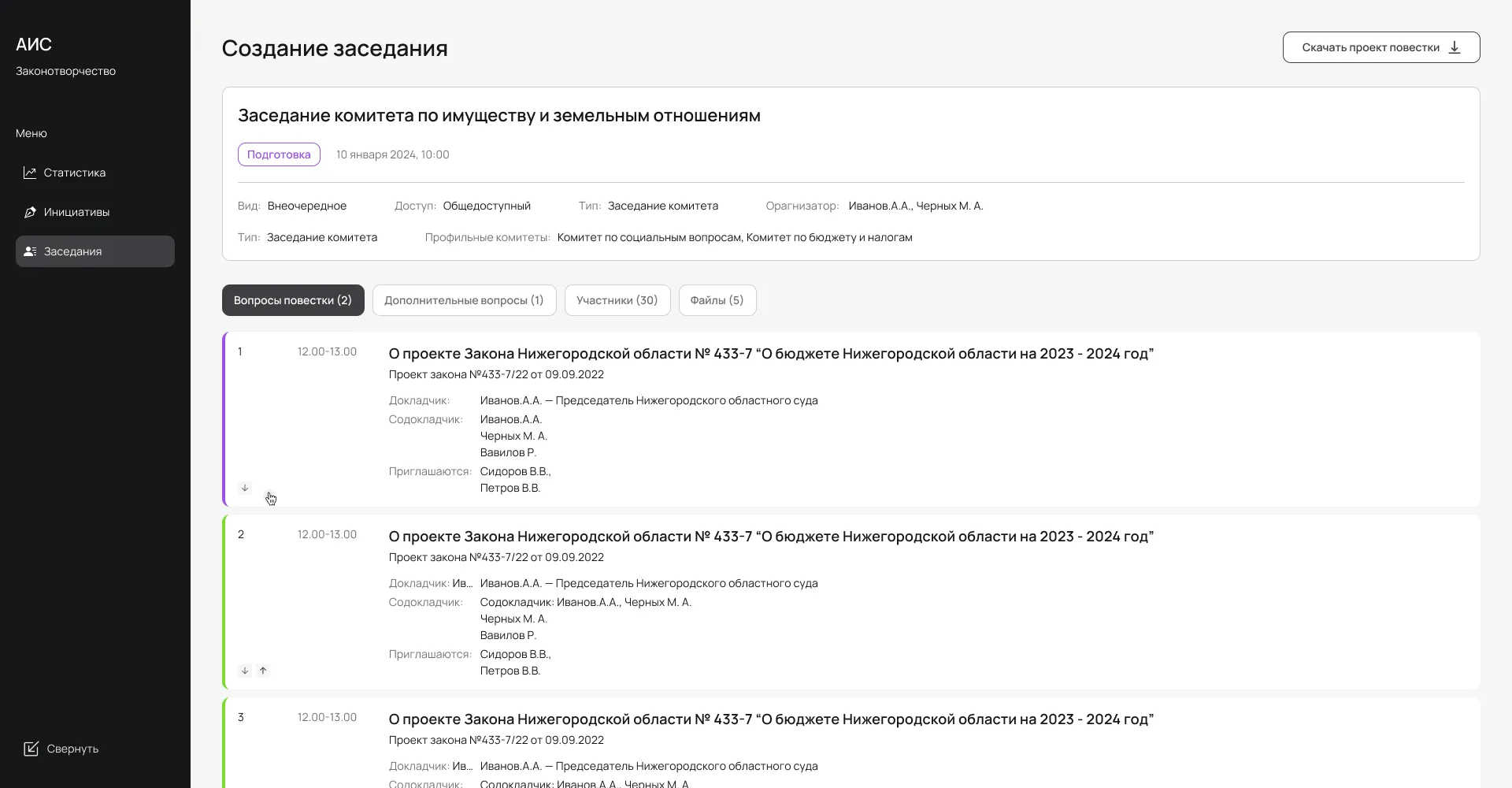Click the Подготовка status badge
The height and width of the screenshot is (788, 1512).
tap(279, 154)
